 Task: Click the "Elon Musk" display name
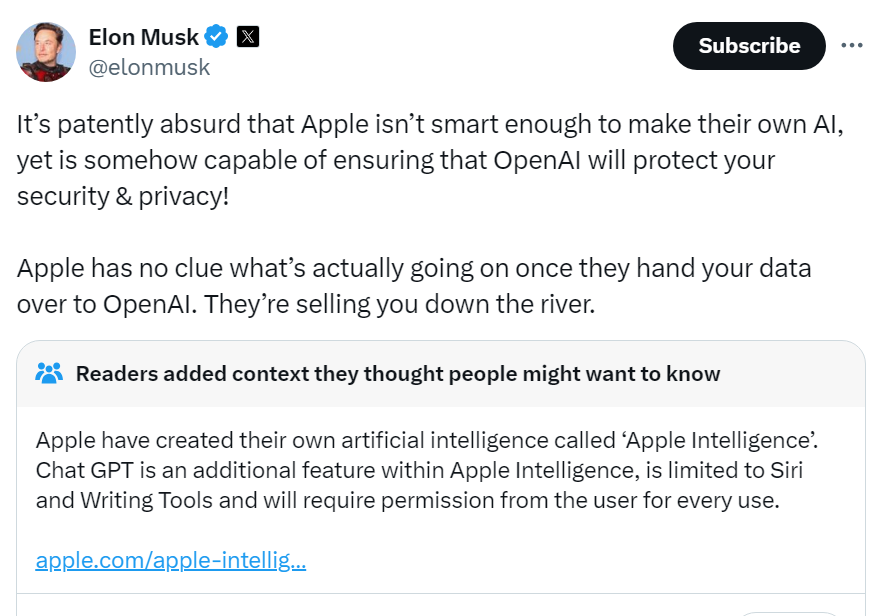pyautogui.click(x=144, y=37)
